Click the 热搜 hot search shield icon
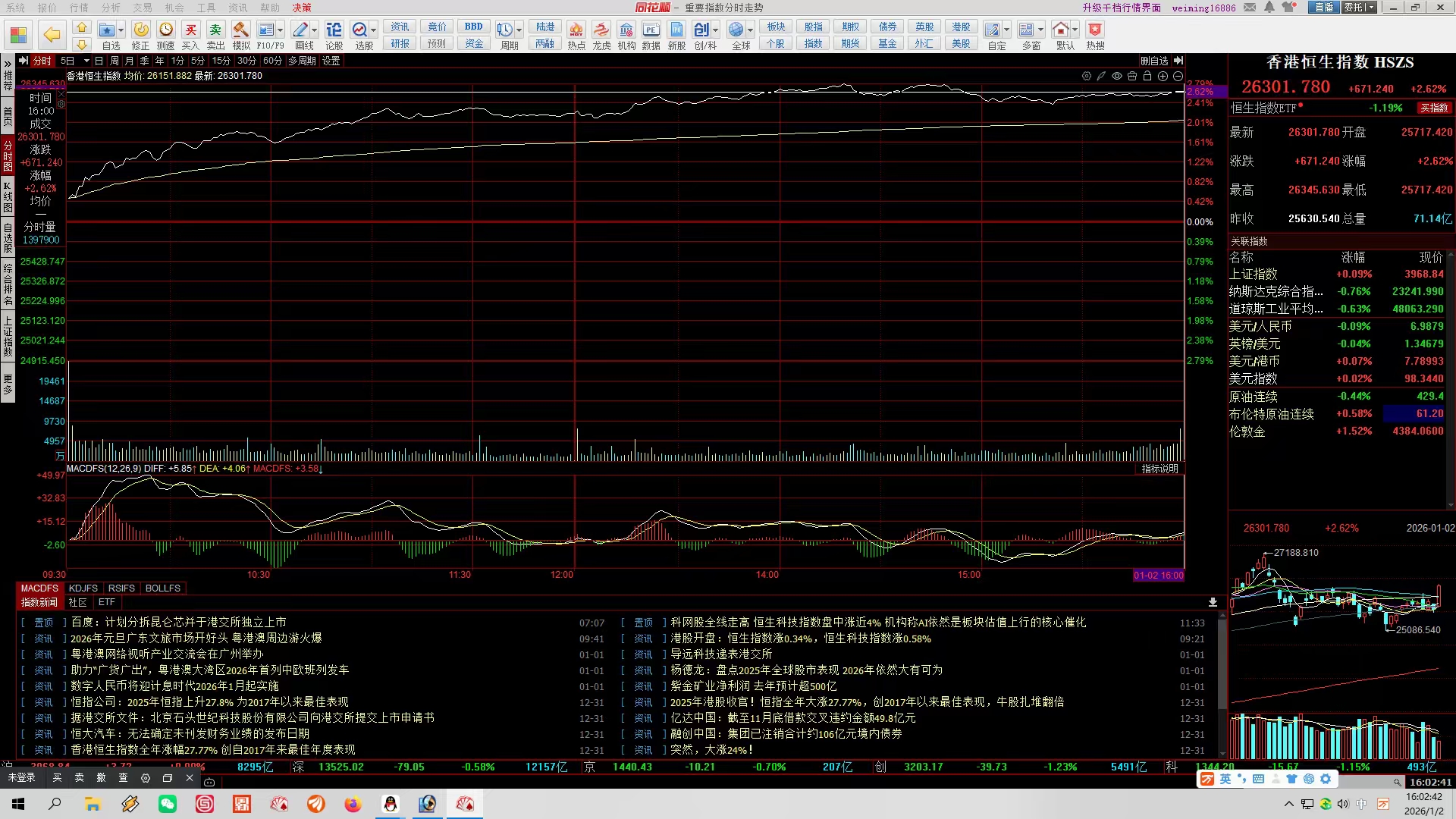Viewport: 1456px width, 819px height. click(1094, 30)
